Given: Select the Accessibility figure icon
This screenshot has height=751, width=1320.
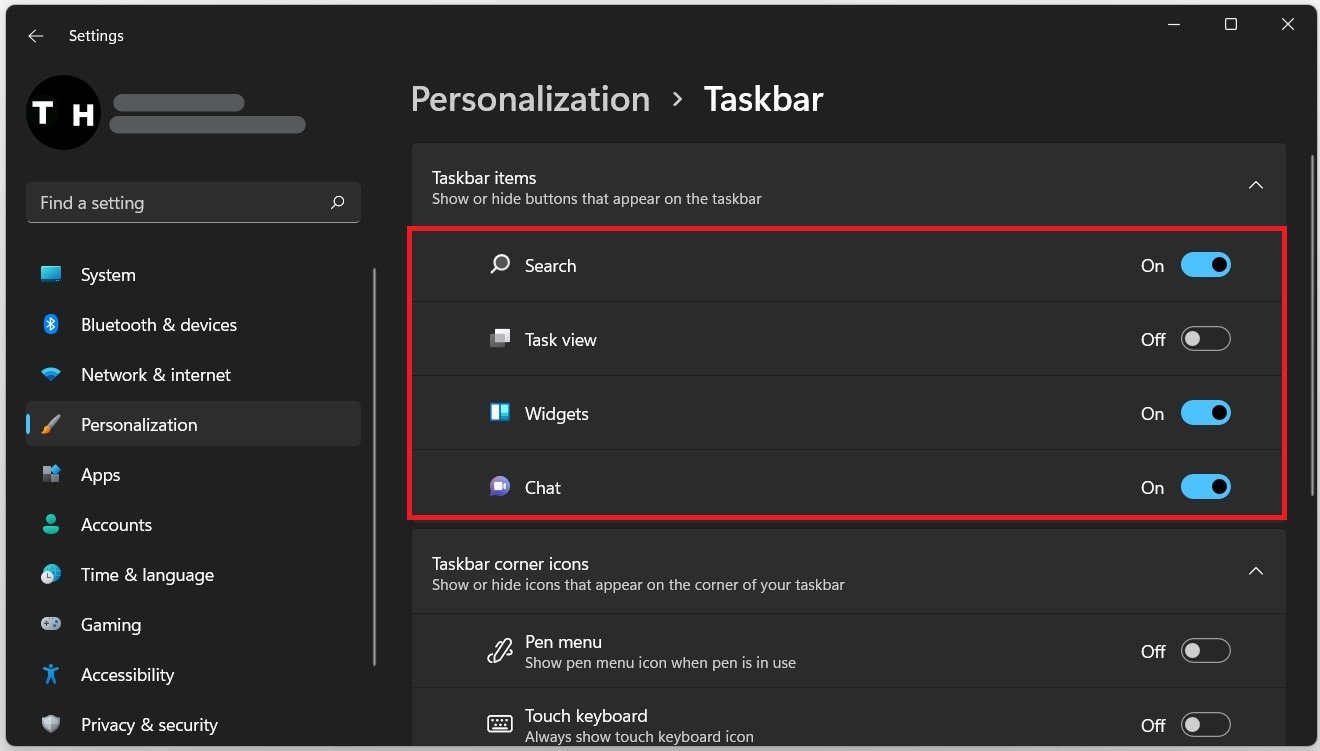Looking at the screenshot, I should point(51,675).
